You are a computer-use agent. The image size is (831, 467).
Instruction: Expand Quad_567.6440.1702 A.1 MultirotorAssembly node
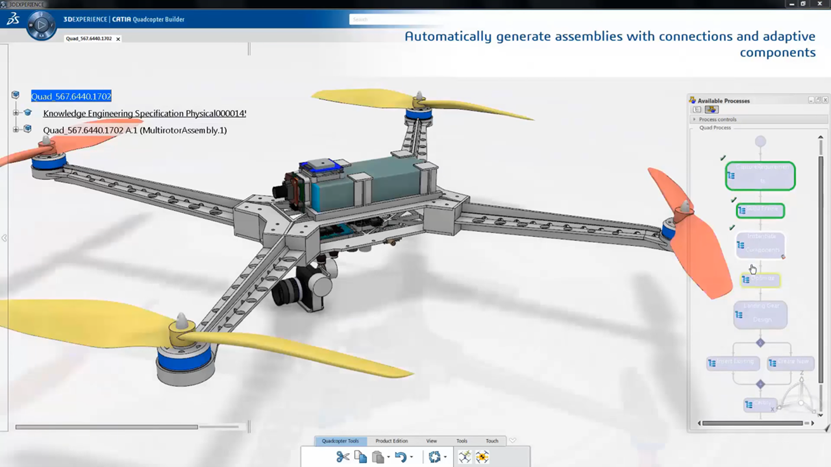tap(16, 129)
